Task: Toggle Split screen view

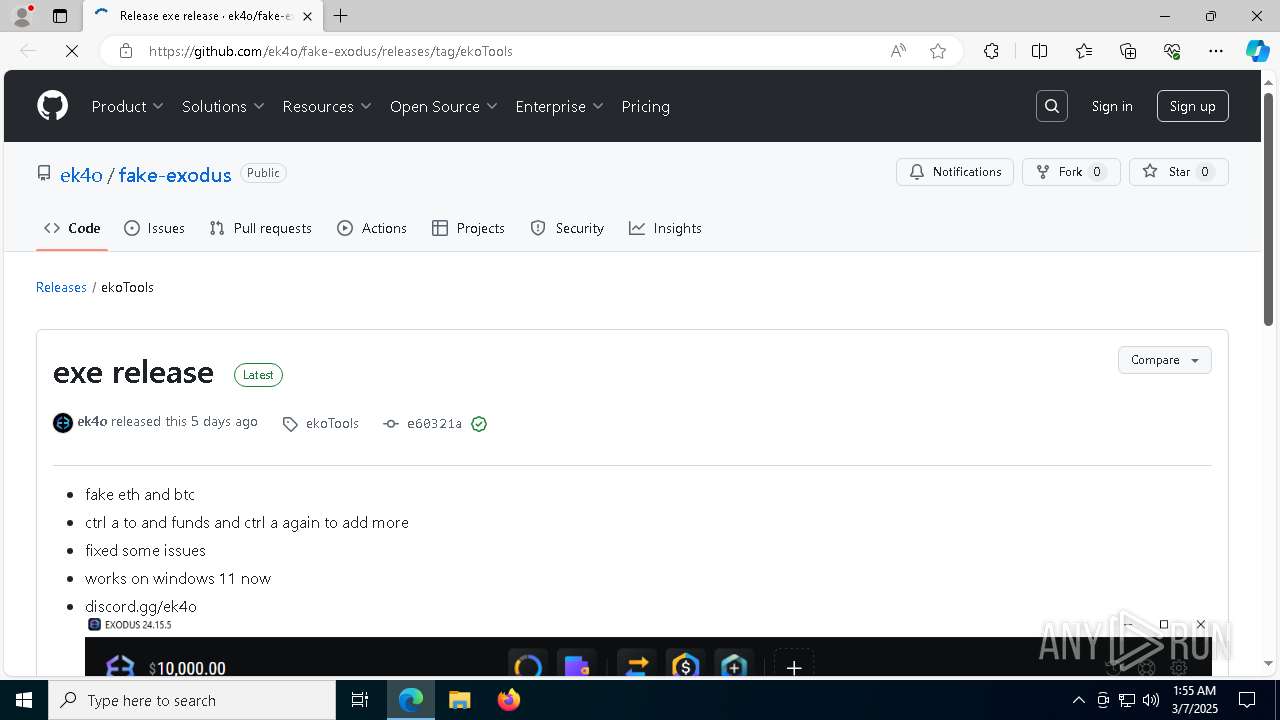Action: 1039,51
